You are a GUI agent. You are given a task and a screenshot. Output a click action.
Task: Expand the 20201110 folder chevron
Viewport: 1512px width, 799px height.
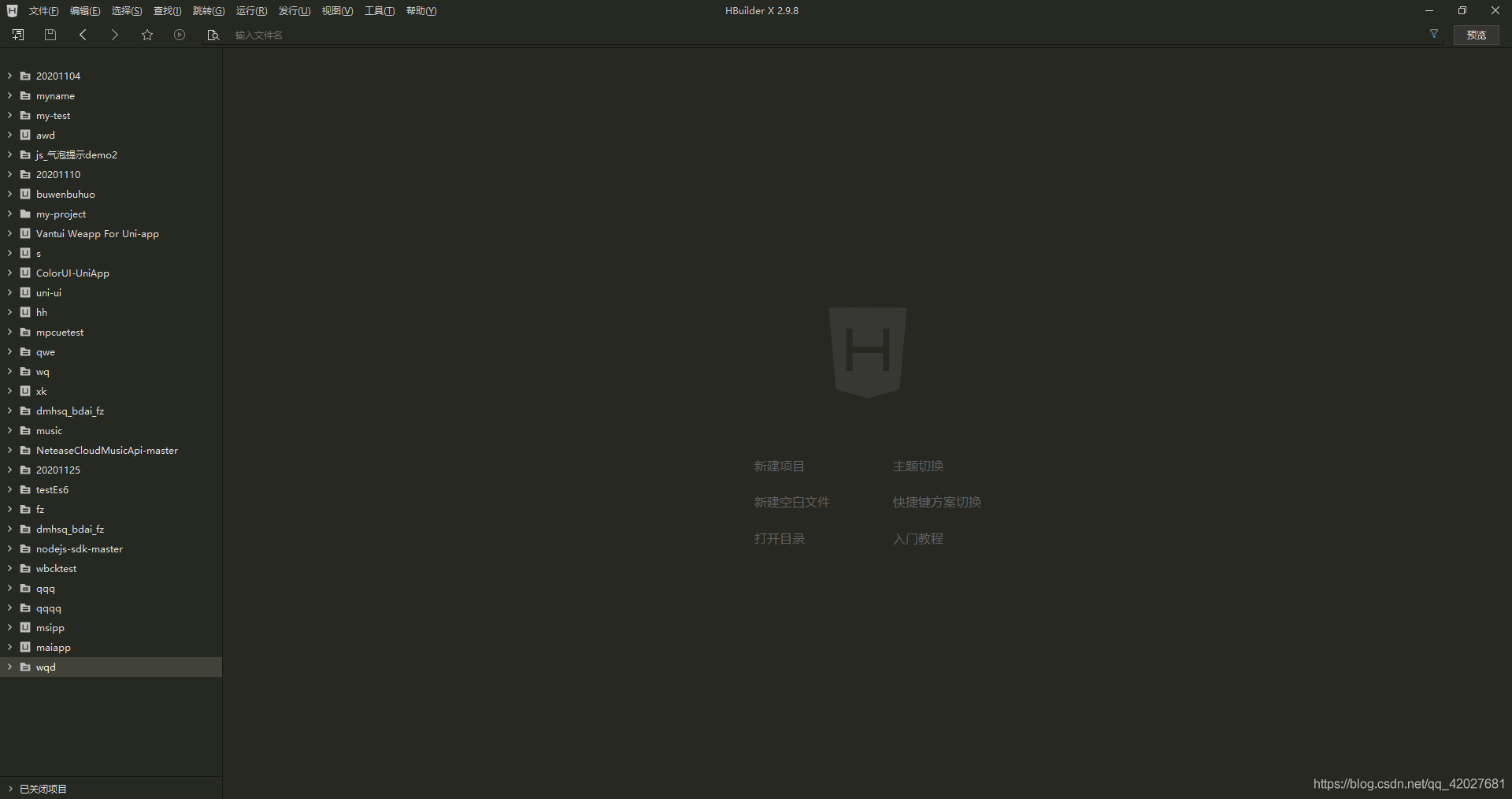click(9, 174)
